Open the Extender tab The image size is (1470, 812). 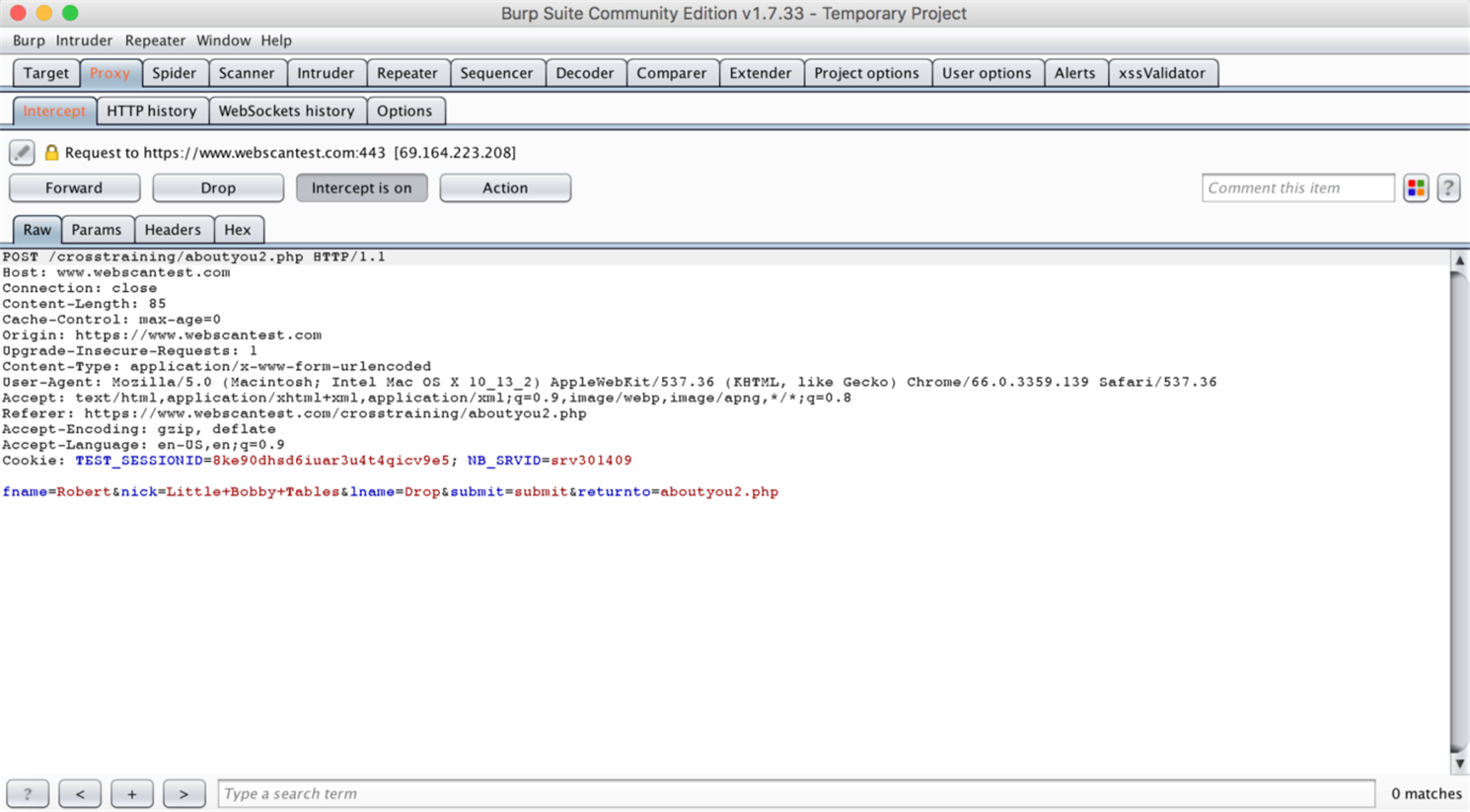[x=761, y=73]
